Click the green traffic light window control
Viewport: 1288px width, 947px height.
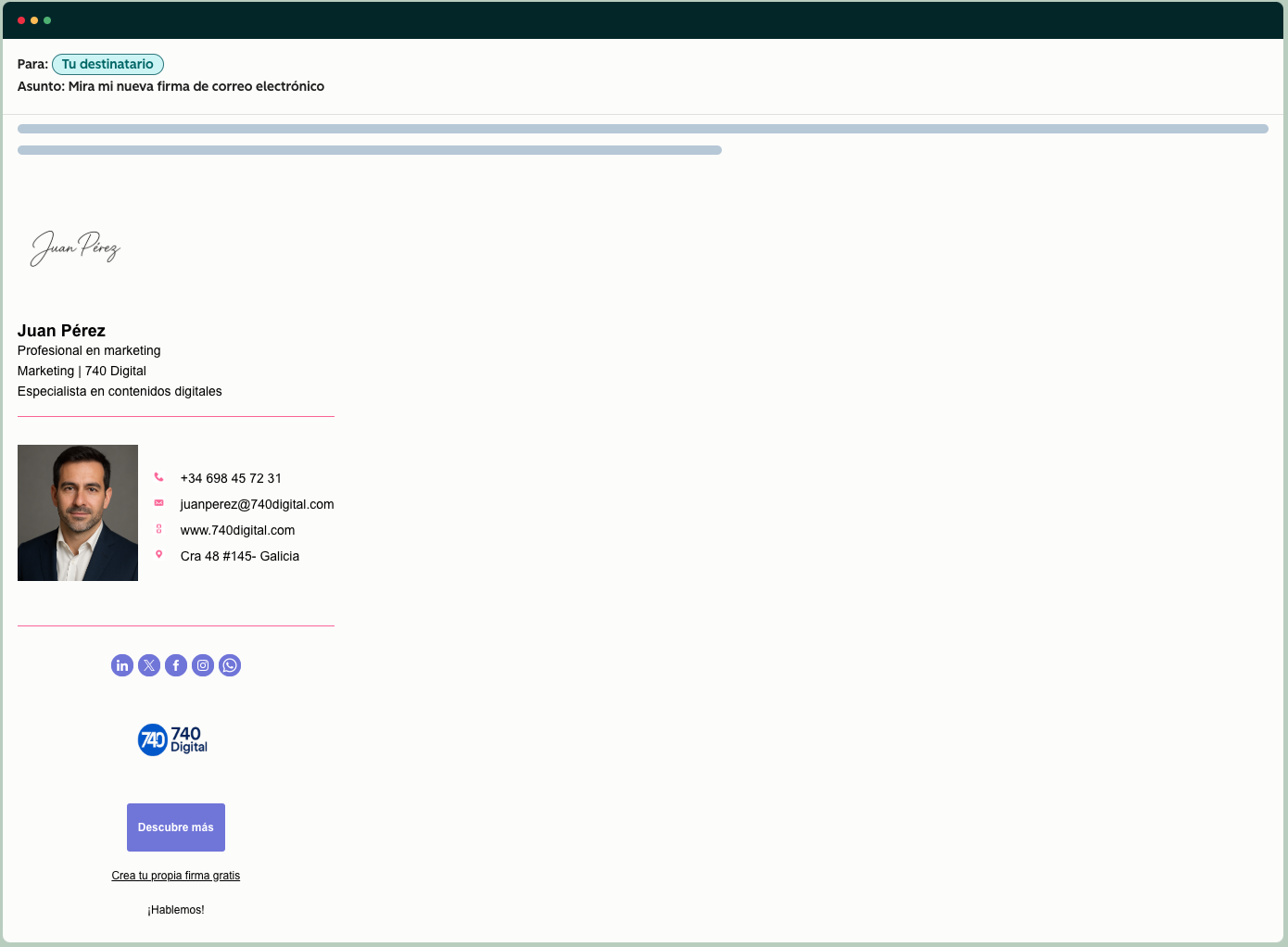(46, 19)
